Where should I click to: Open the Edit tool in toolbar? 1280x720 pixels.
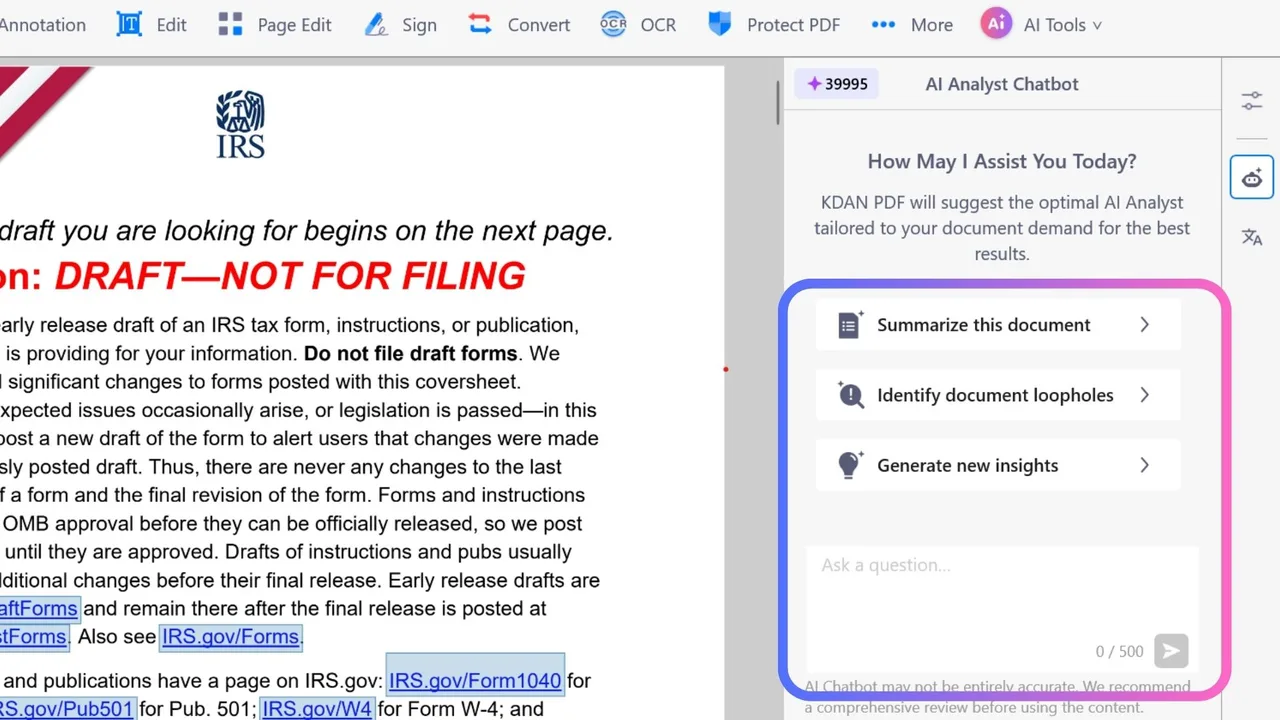(152, 25)
